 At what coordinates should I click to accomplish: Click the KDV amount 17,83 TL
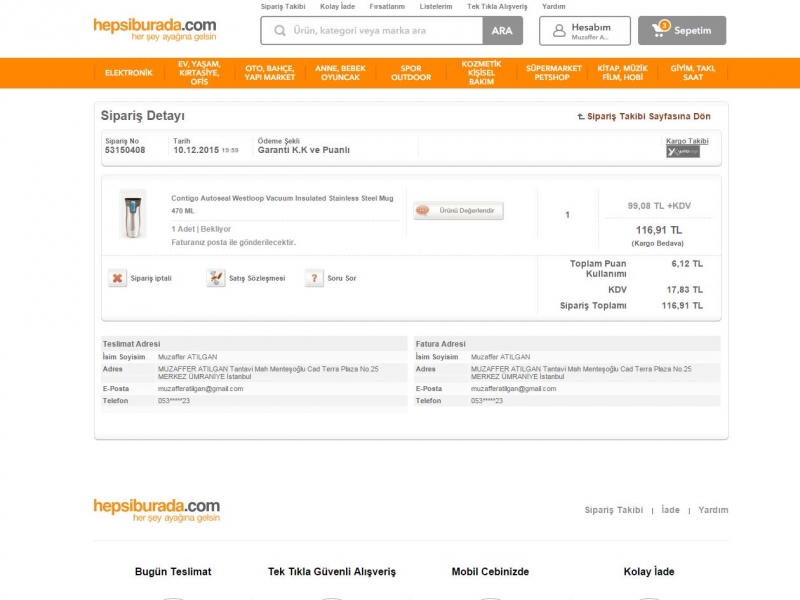tap(685, 290)
